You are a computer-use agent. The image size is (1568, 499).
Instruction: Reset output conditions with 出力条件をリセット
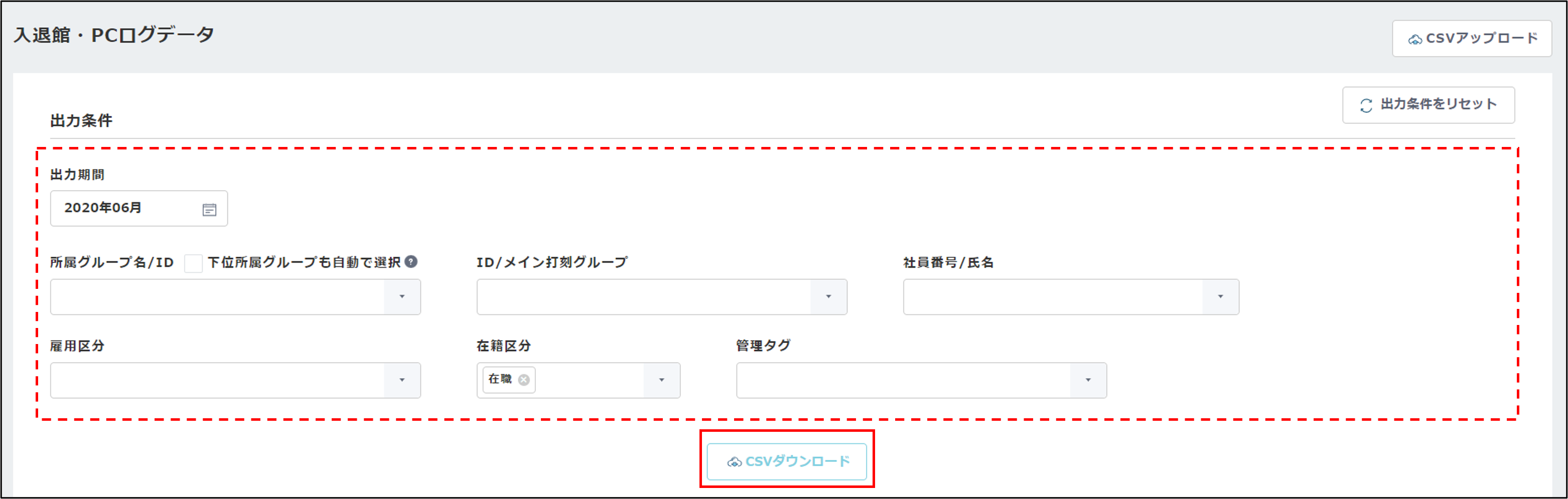click(x=1428, y=105)
